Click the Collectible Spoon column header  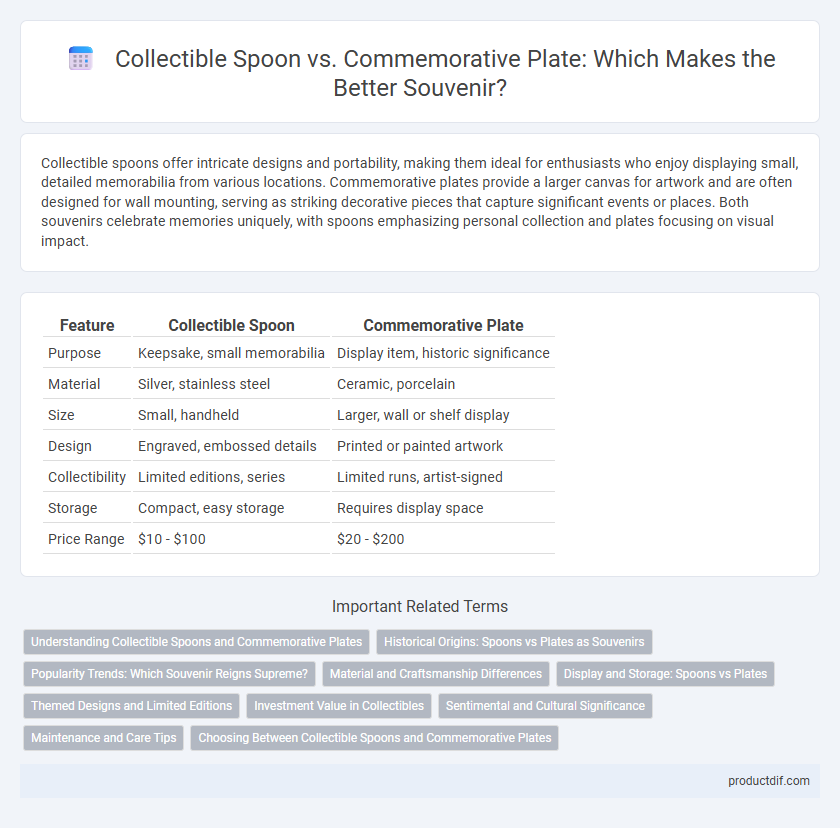[x=231, y=325]
